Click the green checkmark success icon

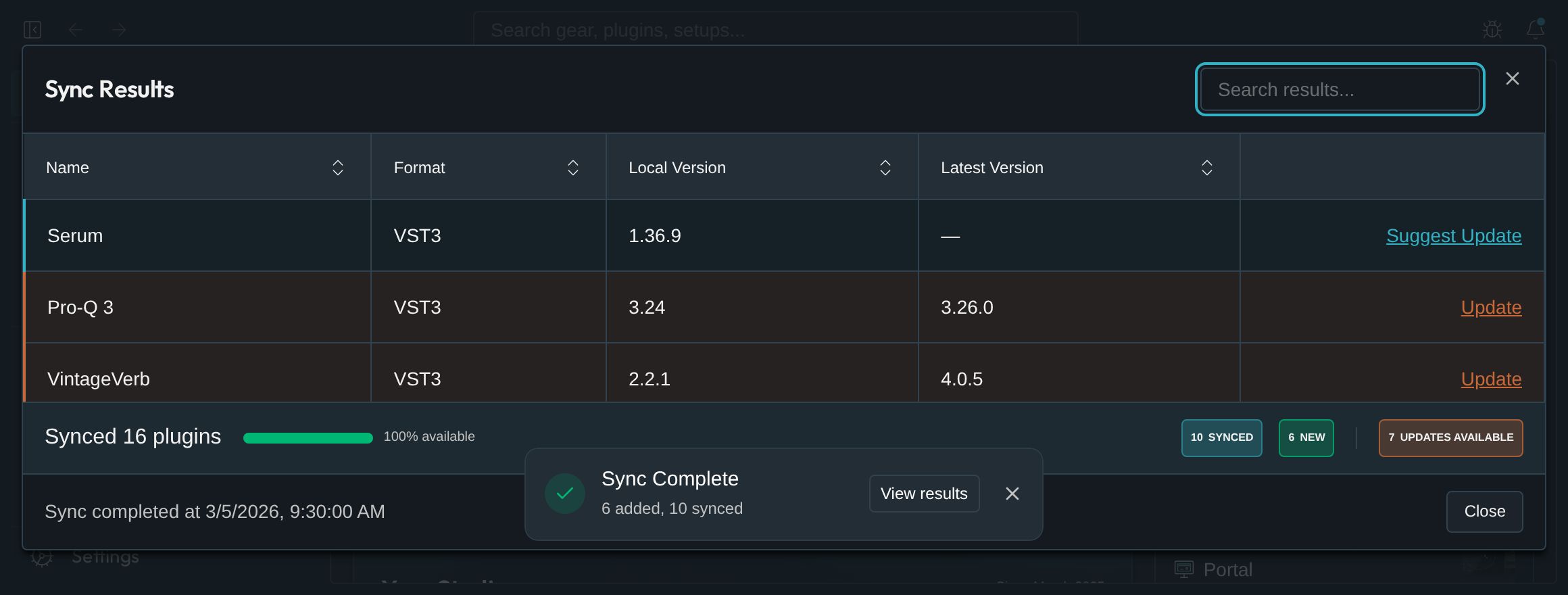(565, 494)
